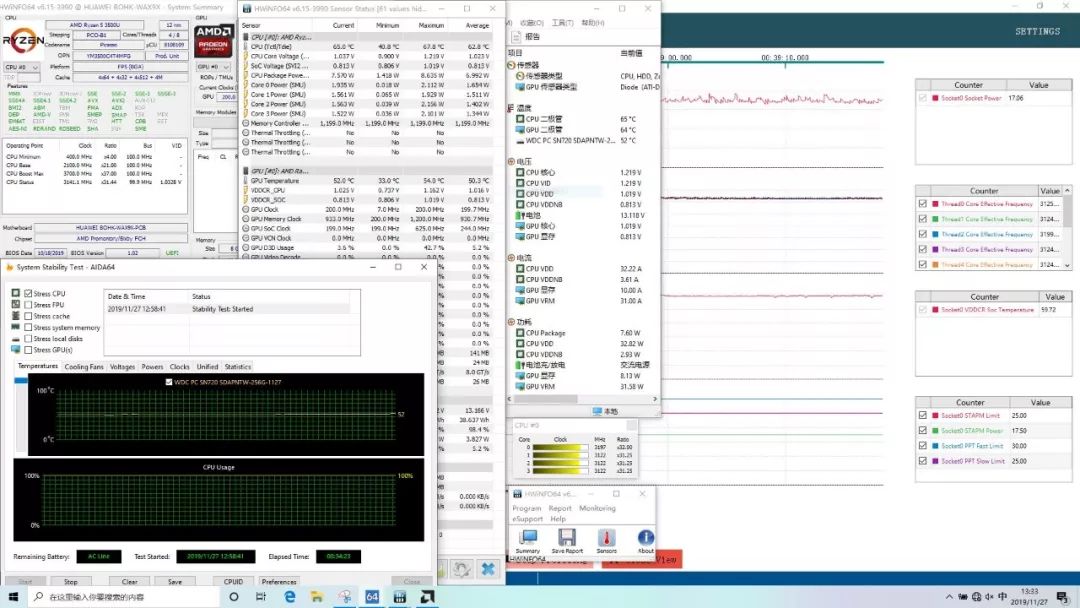The width and height of the screenshot is (1080, 608).
Task: Open SETTINGS in monitoring app header
Action: [1037, 32]
